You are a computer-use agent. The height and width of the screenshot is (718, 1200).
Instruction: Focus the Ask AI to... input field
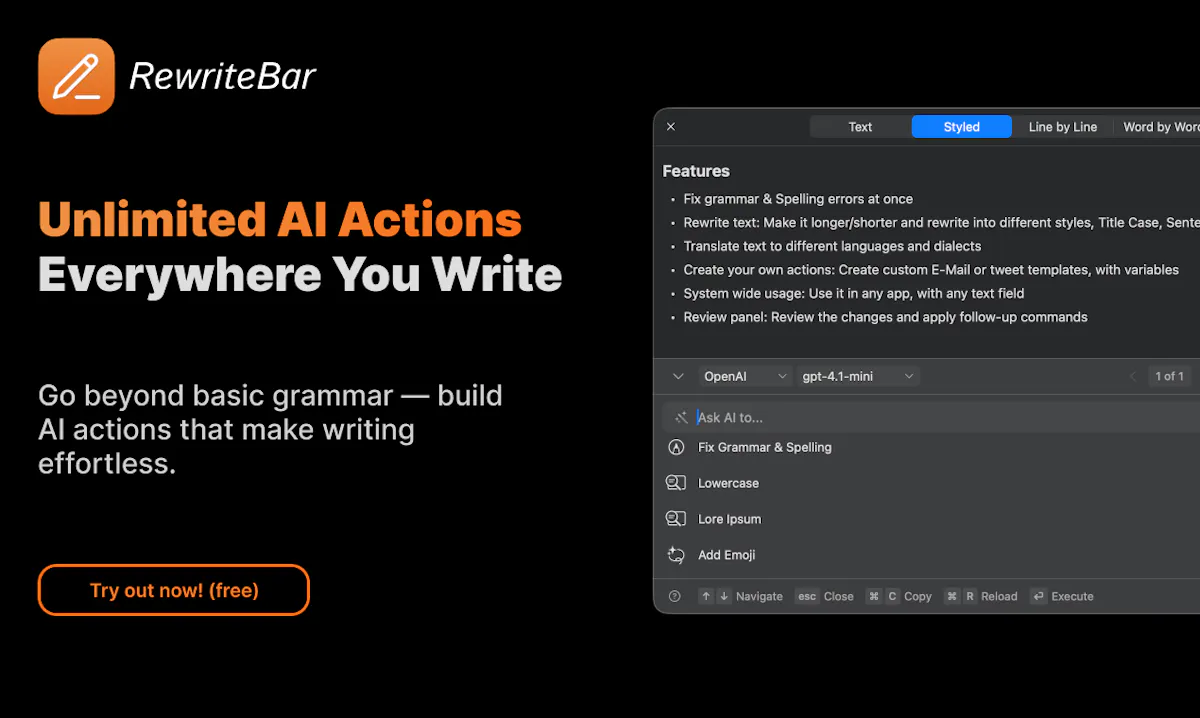(x=931, y=418)
